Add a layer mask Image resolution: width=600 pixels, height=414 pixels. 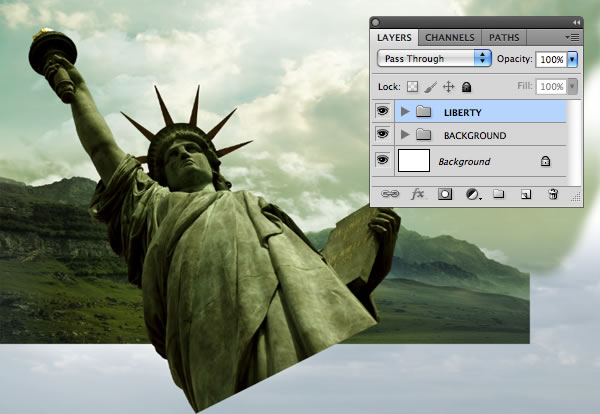445,194
